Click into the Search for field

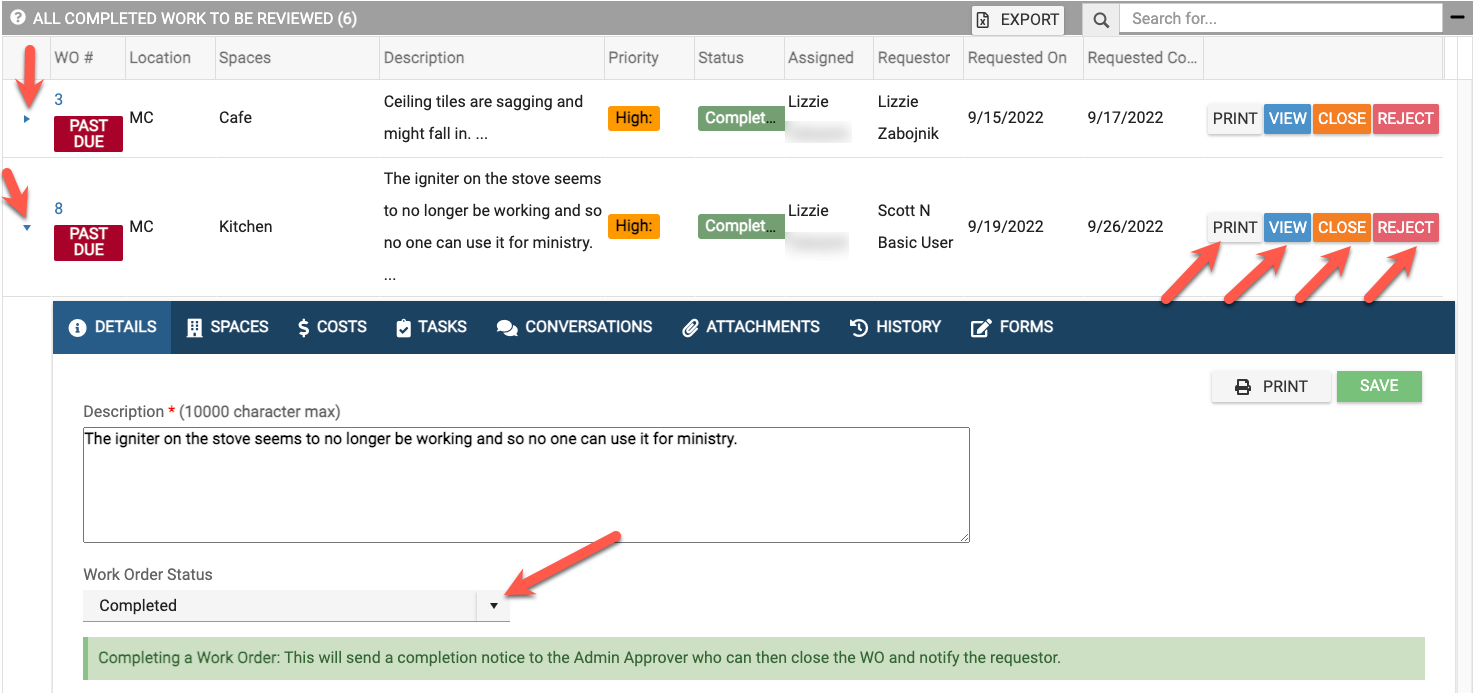(x=1280, y=19)
